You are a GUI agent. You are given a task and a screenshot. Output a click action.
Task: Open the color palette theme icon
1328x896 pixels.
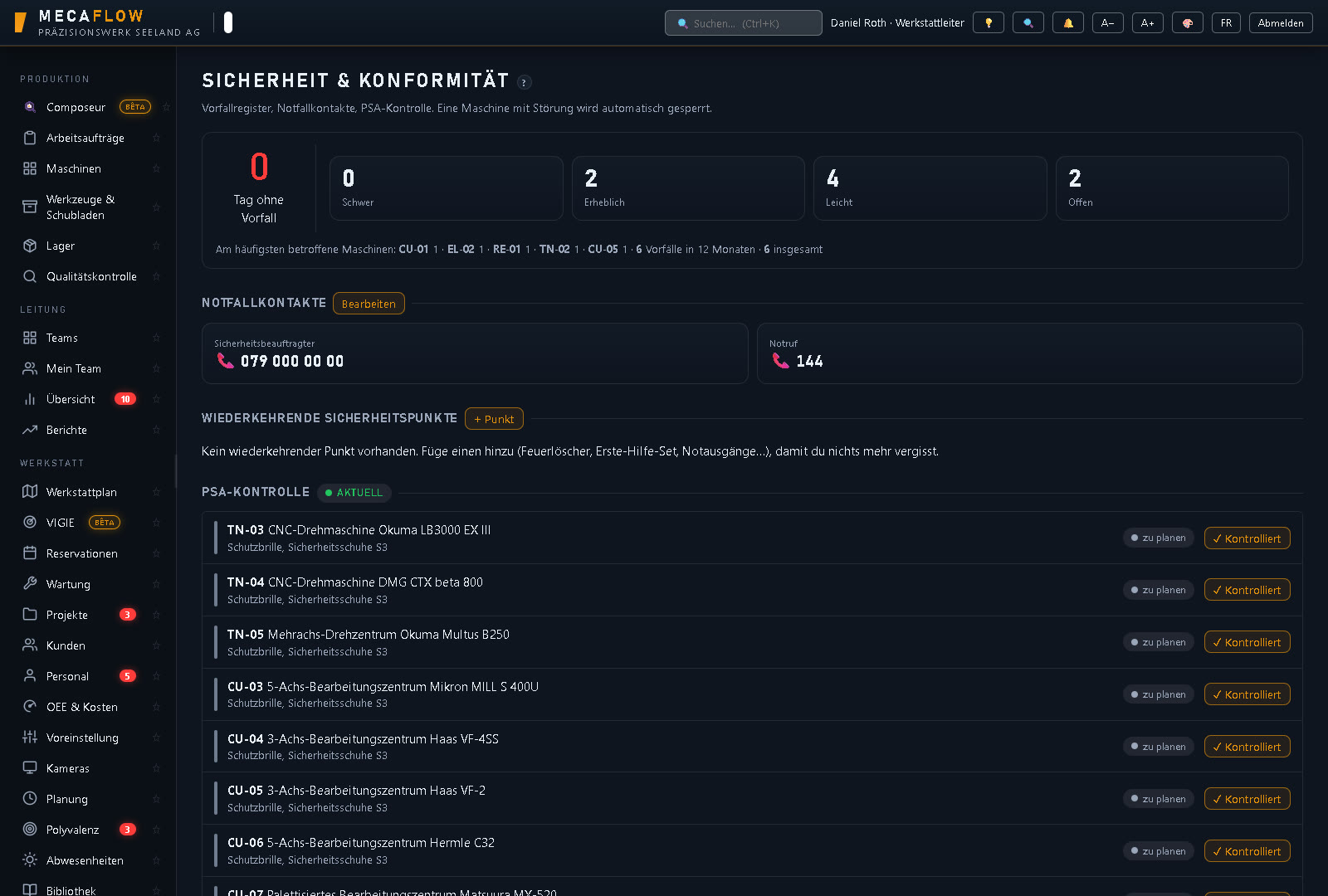click(1188, 23)
